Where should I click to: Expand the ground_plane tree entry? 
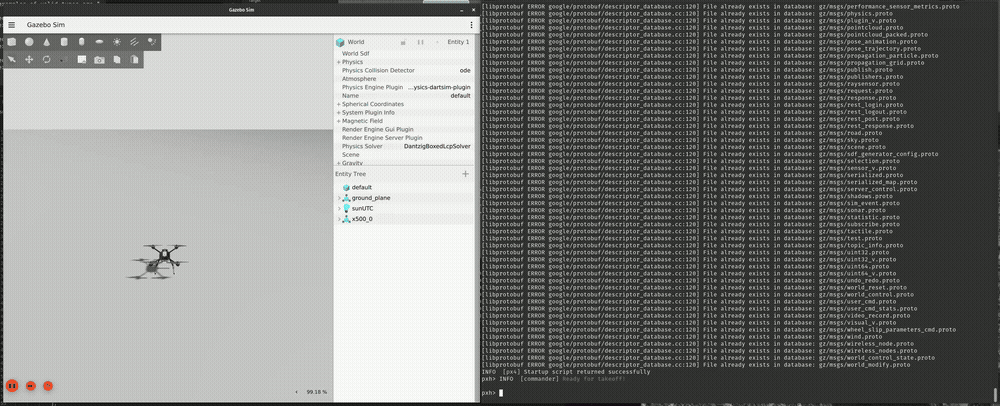tap(339, 198)
